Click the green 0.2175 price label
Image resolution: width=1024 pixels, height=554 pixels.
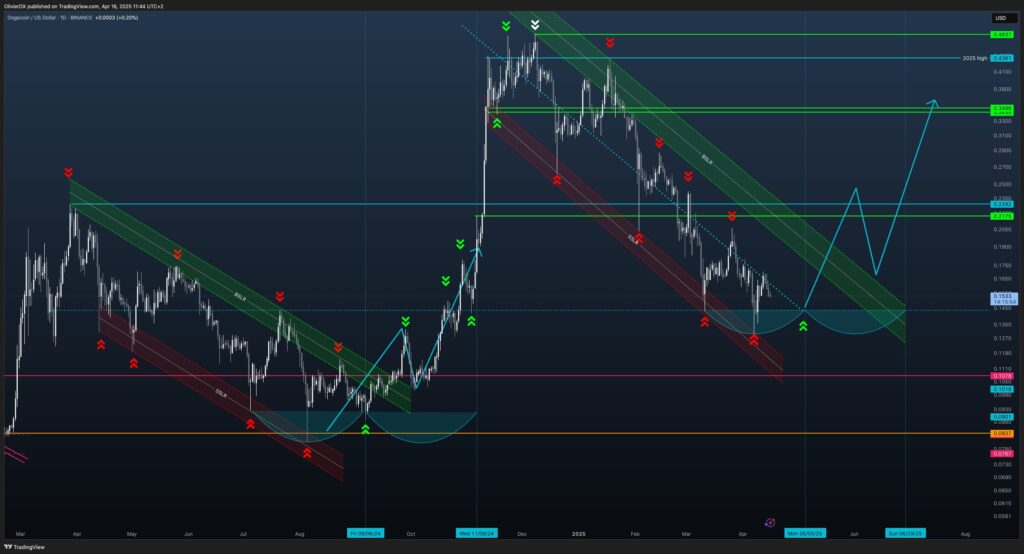[x=1001, y=216]
